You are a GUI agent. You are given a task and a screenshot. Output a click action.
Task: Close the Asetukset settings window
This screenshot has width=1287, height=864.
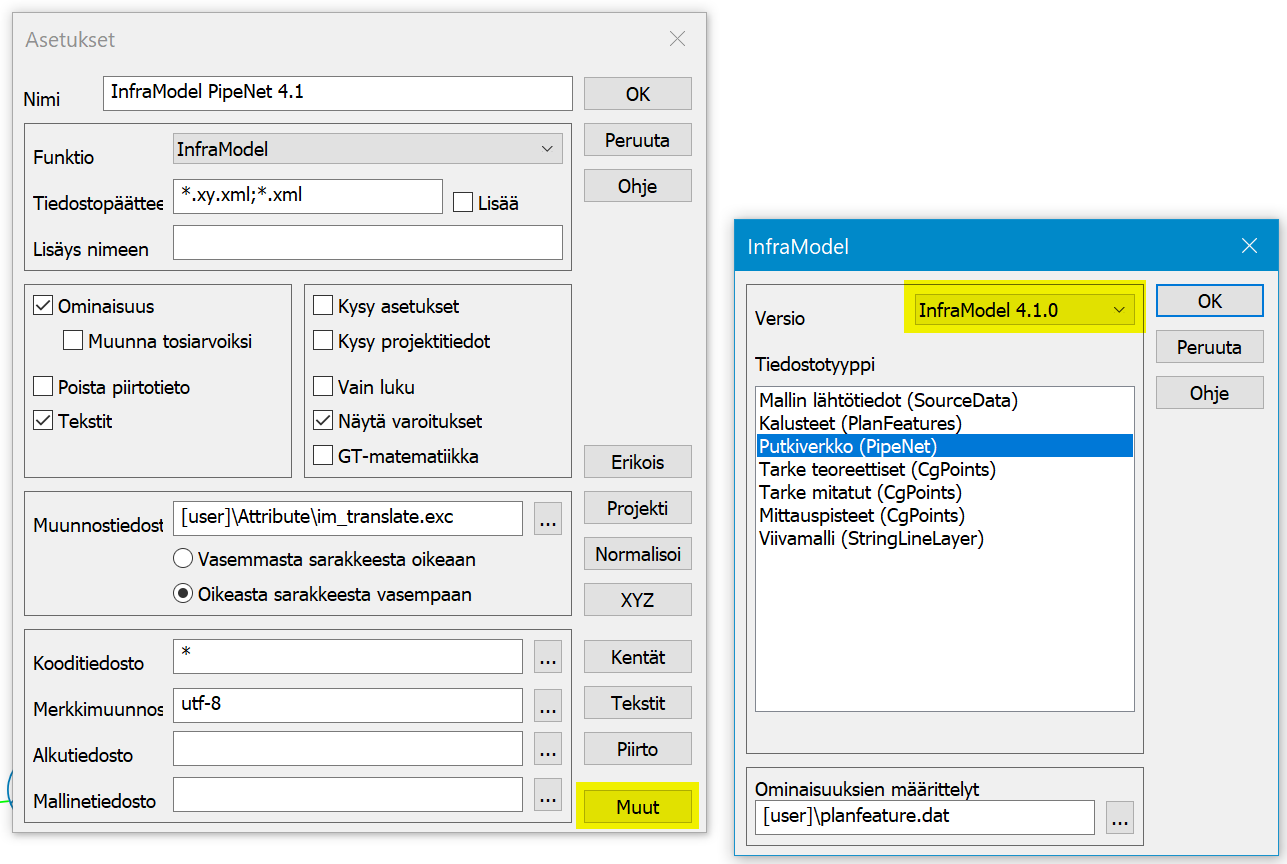pyautogui.click(x=677, y=40)
